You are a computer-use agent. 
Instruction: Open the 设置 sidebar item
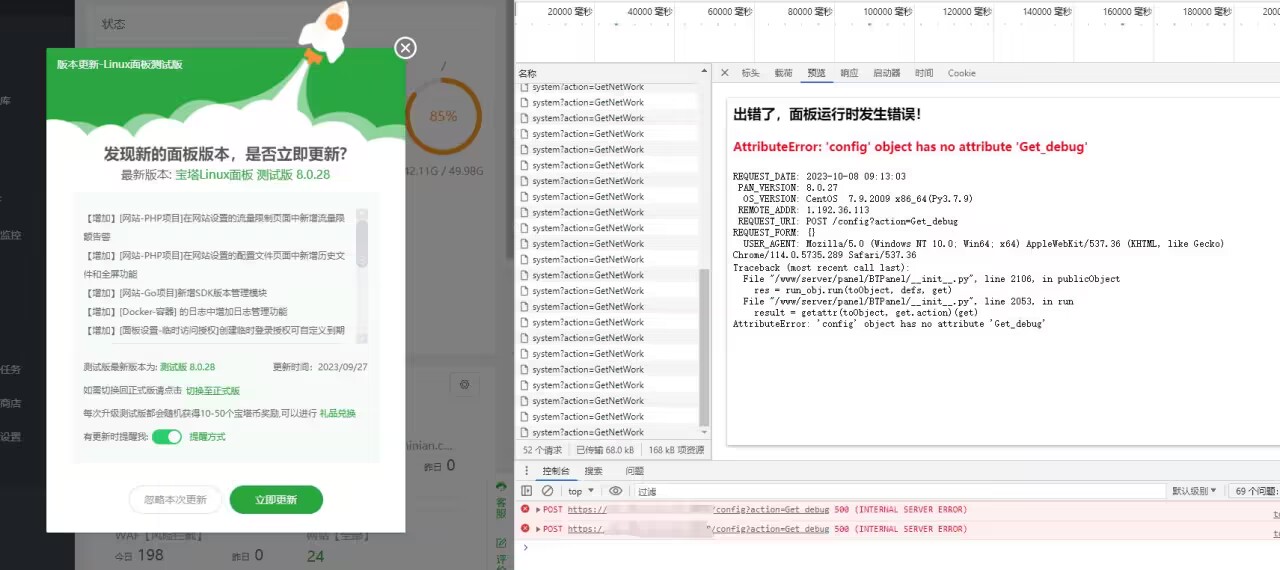(10, 437)
